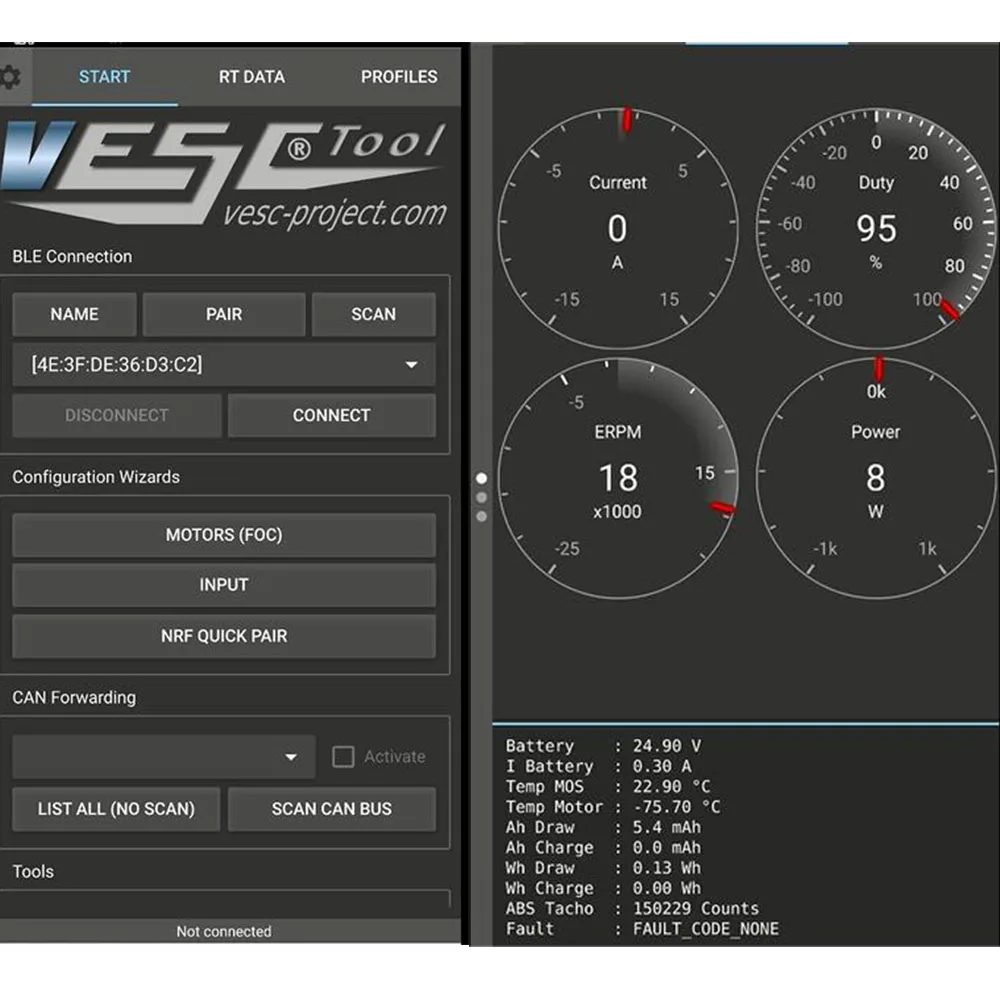Click the Current gauge
1000x1000 pixels.
617,228
